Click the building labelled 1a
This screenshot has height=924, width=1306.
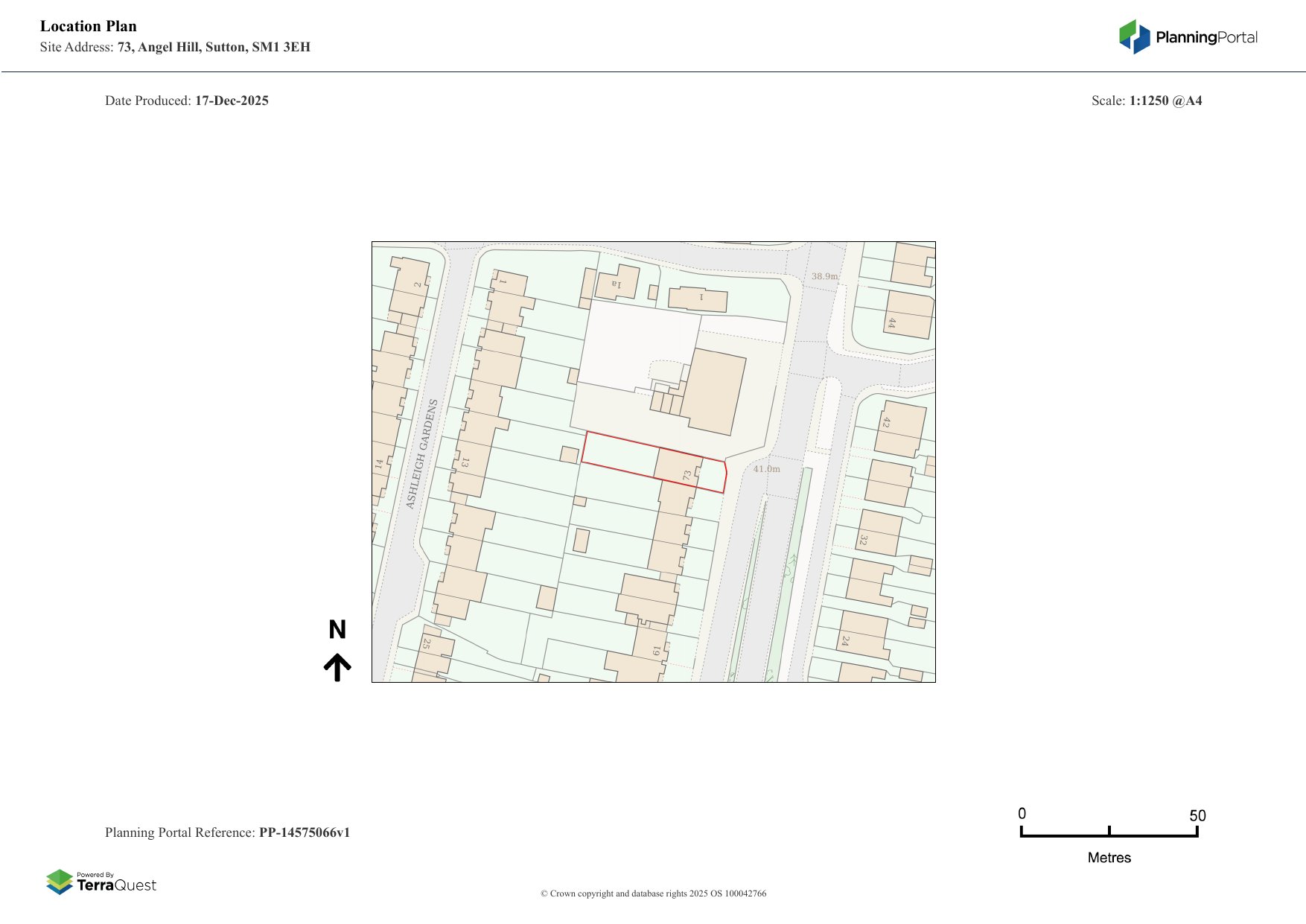pos(617,284)
